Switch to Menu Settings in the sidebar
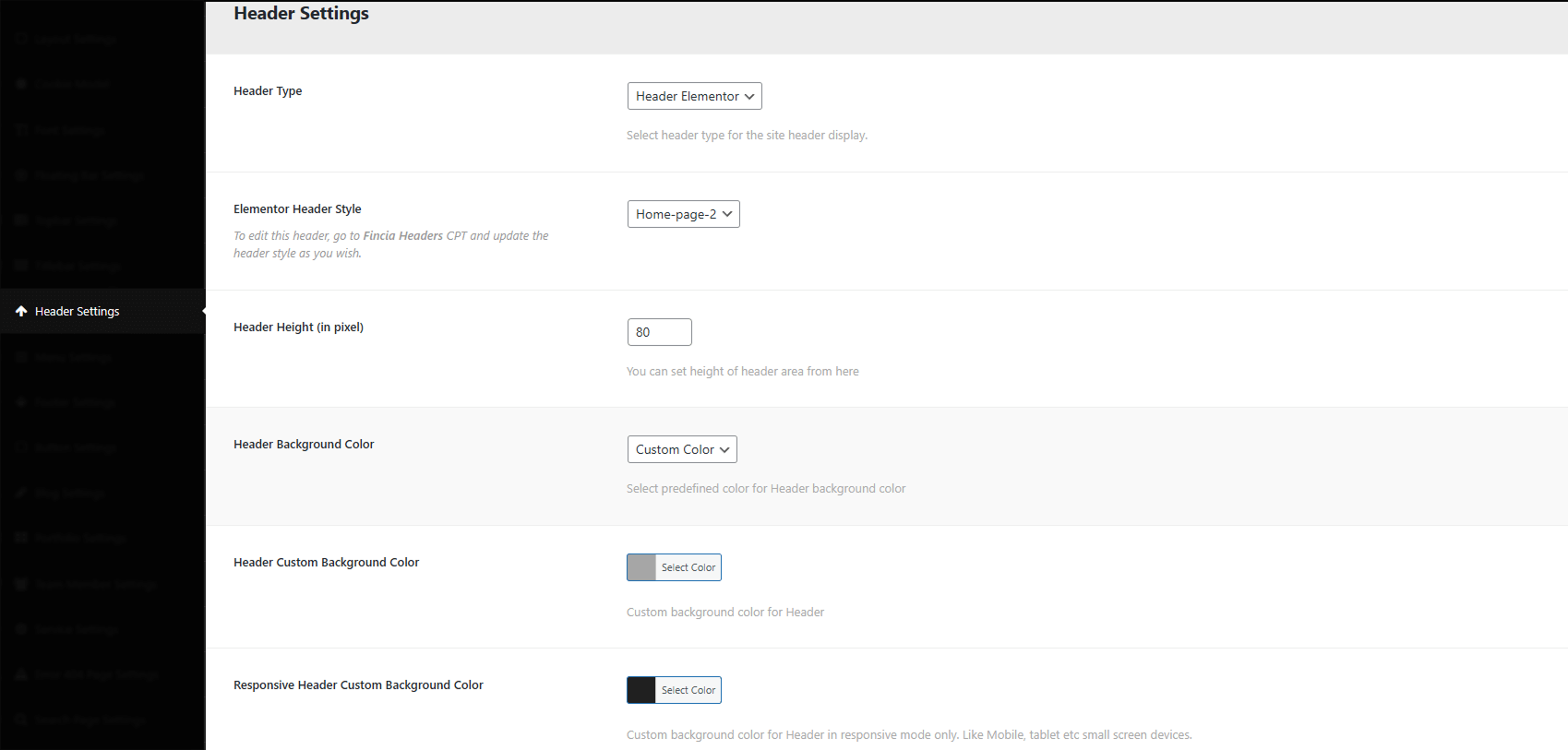The width and height of the screenshot is (1568, 750). [x=74, y=357]
